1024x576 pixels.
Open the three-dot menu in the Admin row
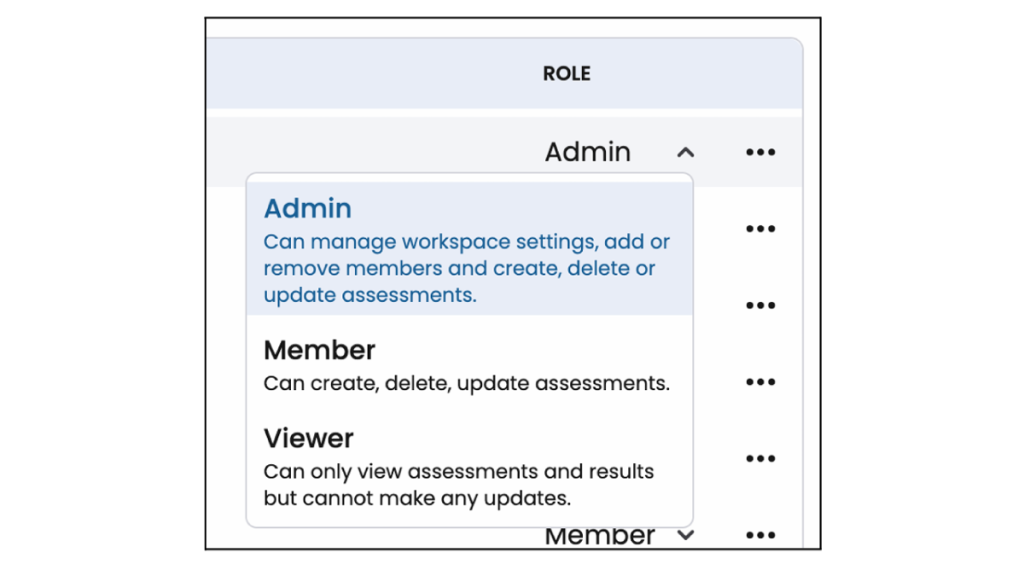pos(760,153)
